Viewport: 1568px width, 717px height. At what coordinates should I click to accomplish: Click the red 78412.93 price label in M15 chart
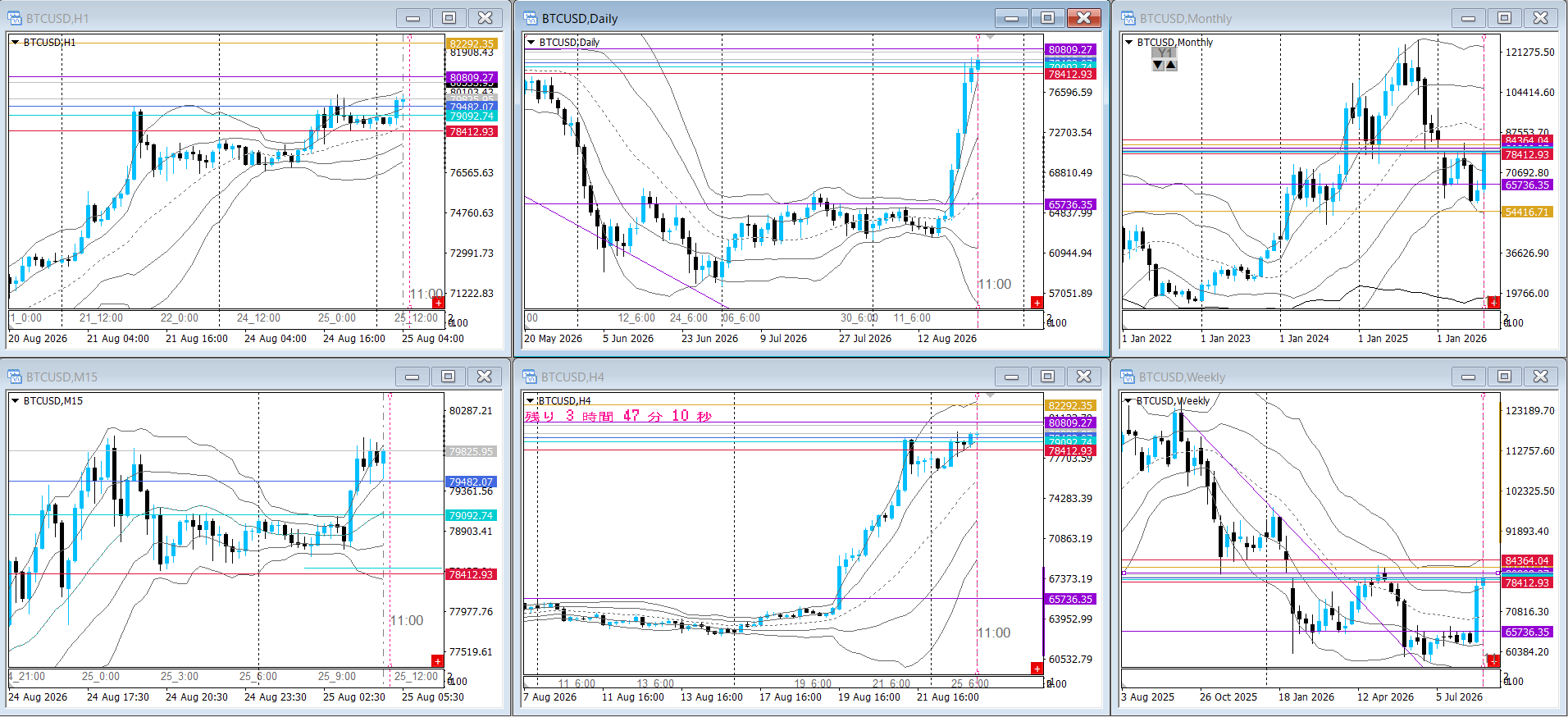click(x=471, y=574)
